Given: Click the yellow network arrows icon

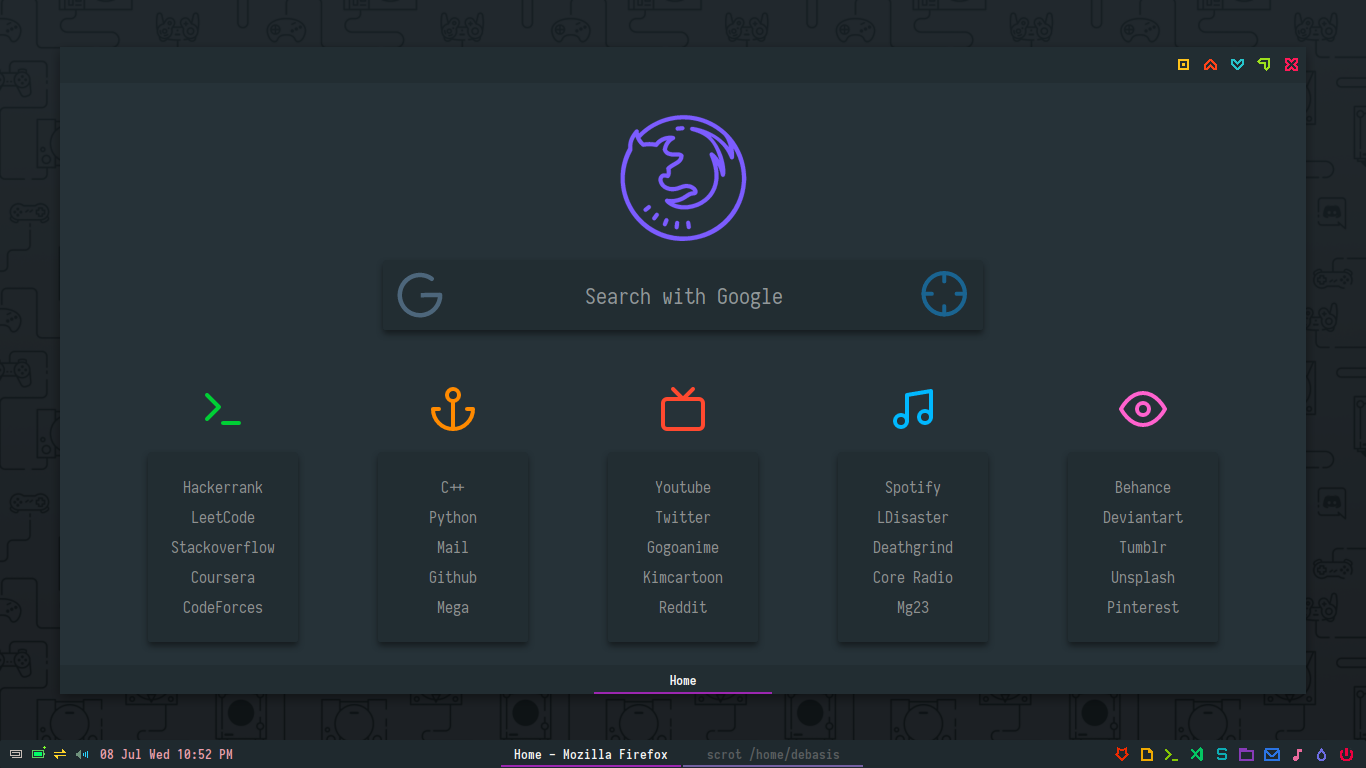Looking at the screenshot, I should pyautogui.click(x=60, y=754).
